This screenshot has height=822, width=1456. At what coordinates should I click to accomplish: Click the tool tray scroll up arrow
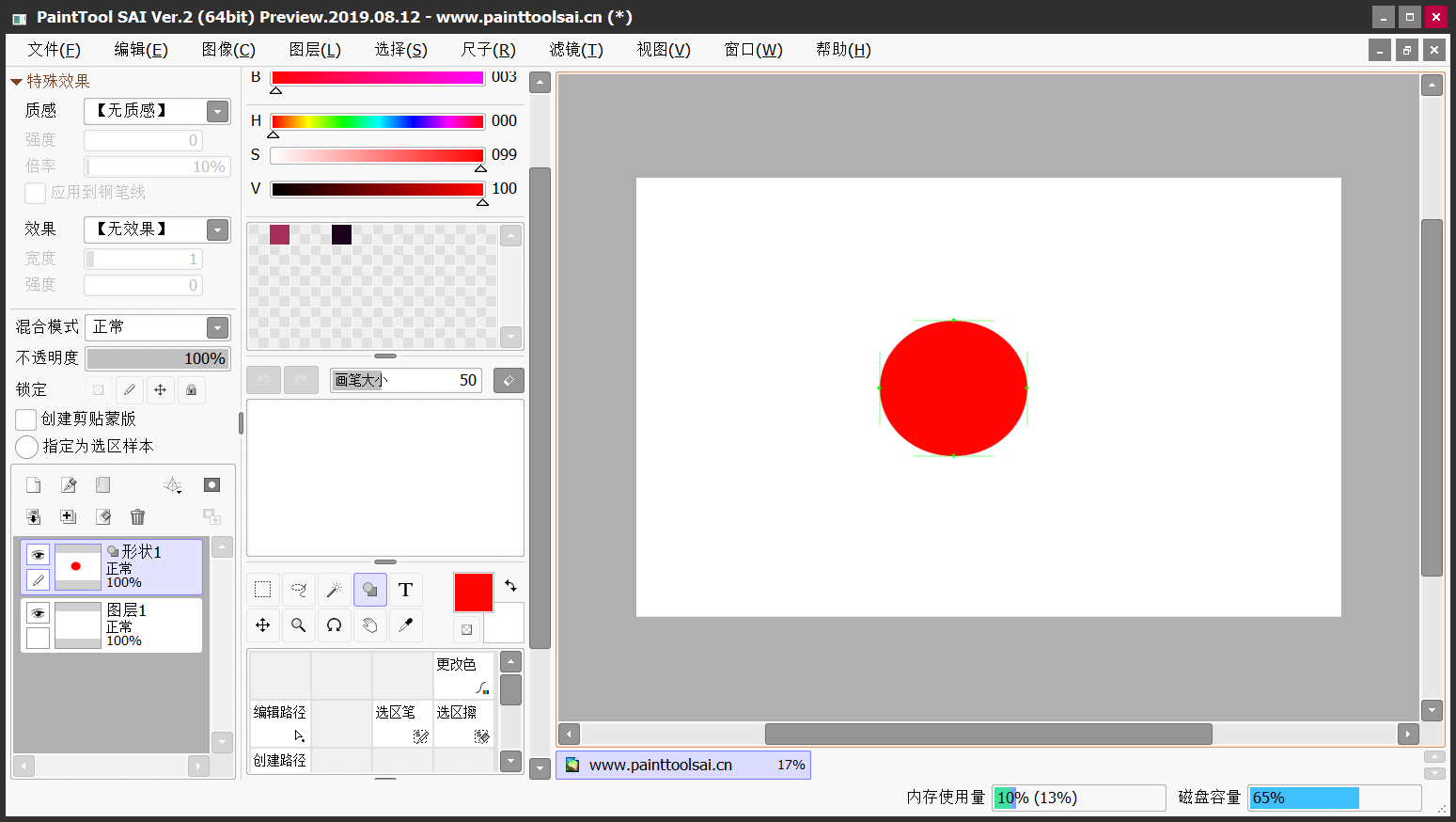tap(510, 662)
